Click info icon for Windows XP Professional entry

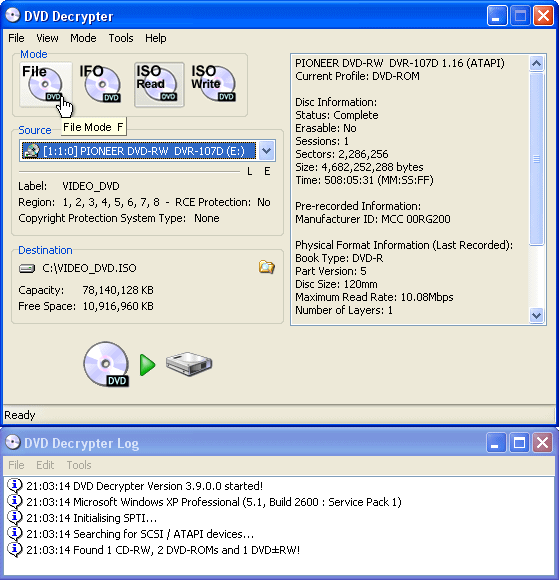coord(15,502)
